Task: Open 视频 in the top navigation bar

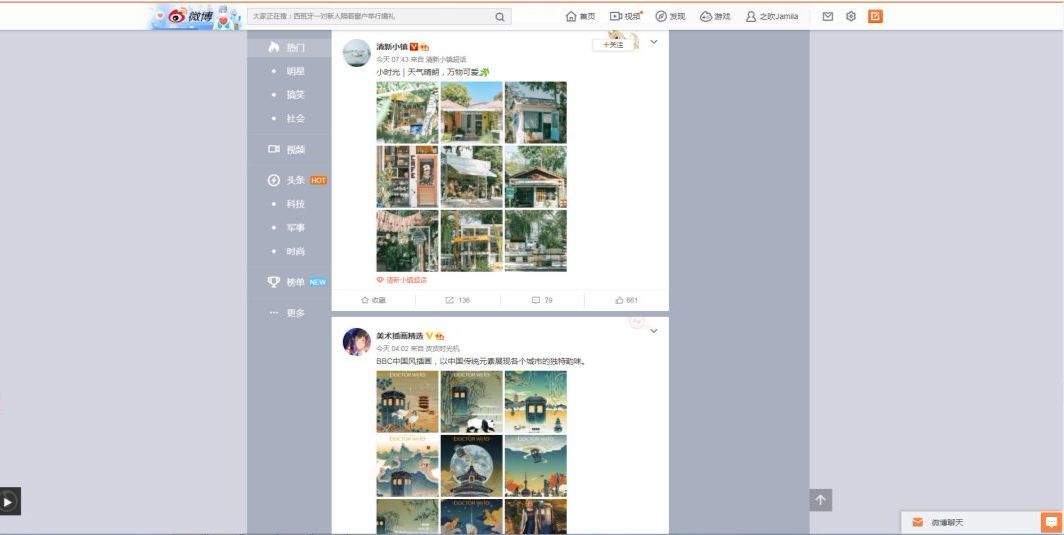Action: [x=625, y=16]
